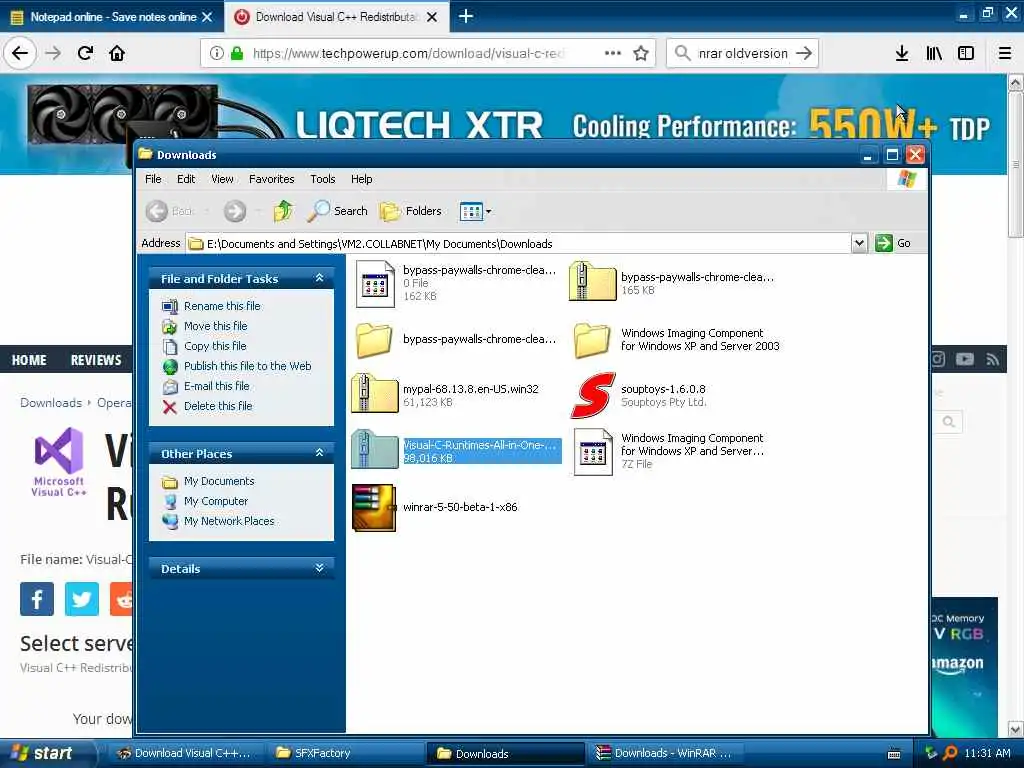Open My Network Places link
Viewport: 1024px width, 768px height.
point(229,521)
